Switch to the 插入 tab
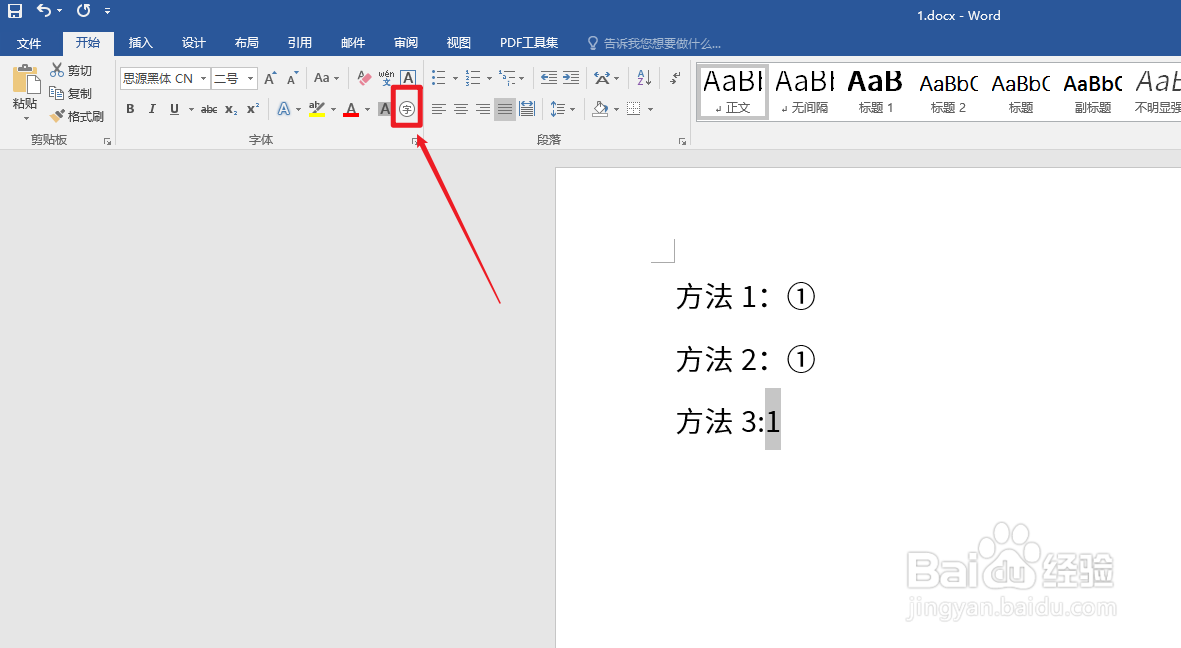The image size is (1181, 648). (x=141, y=43)
